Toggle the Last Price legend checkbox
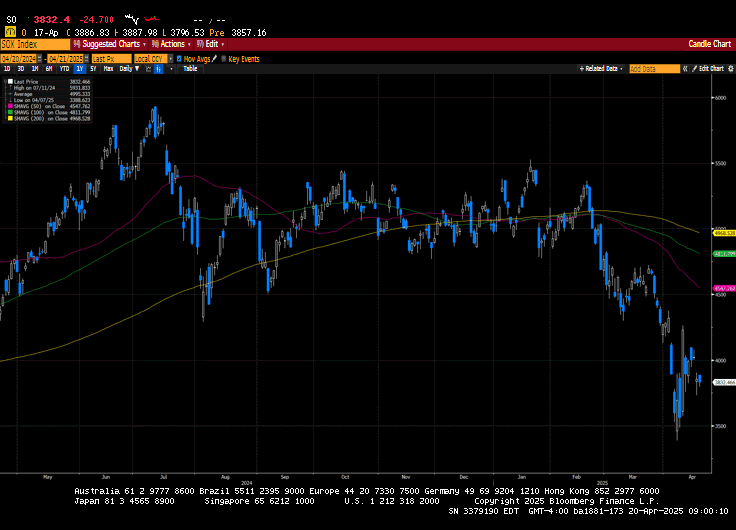The image size is (736, 530). [x=10, y=82]
